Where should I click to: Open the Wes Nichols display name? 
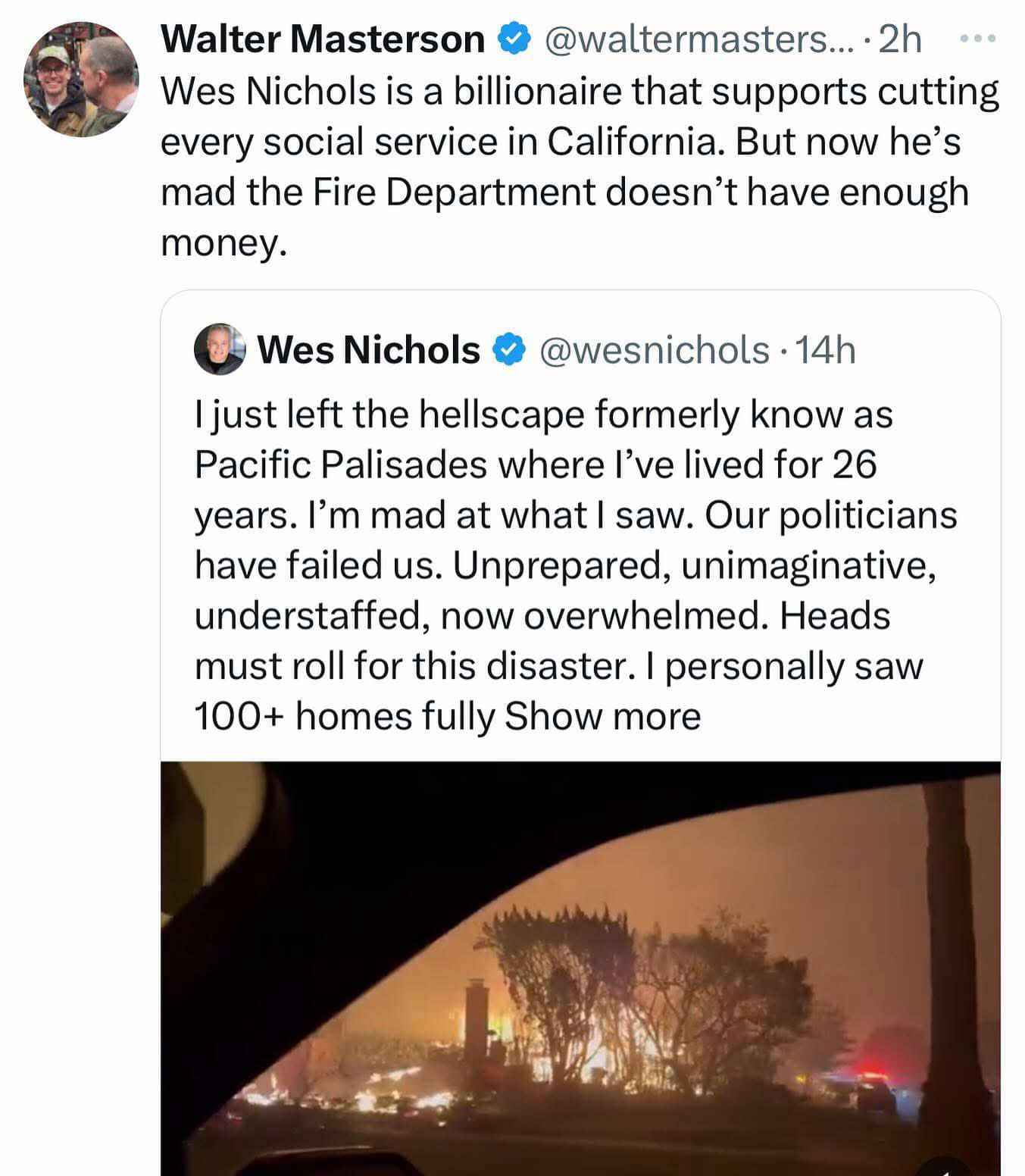pyautogui.click(x=369, y=350)
